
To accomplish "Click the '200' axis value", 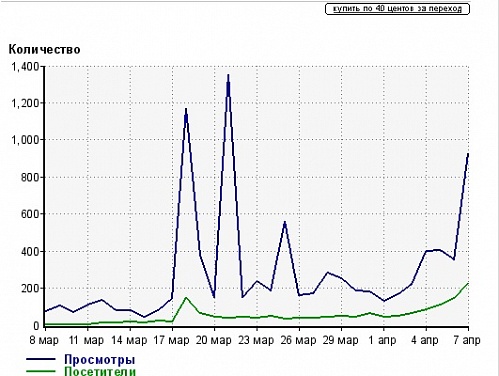I will point(30,288).
